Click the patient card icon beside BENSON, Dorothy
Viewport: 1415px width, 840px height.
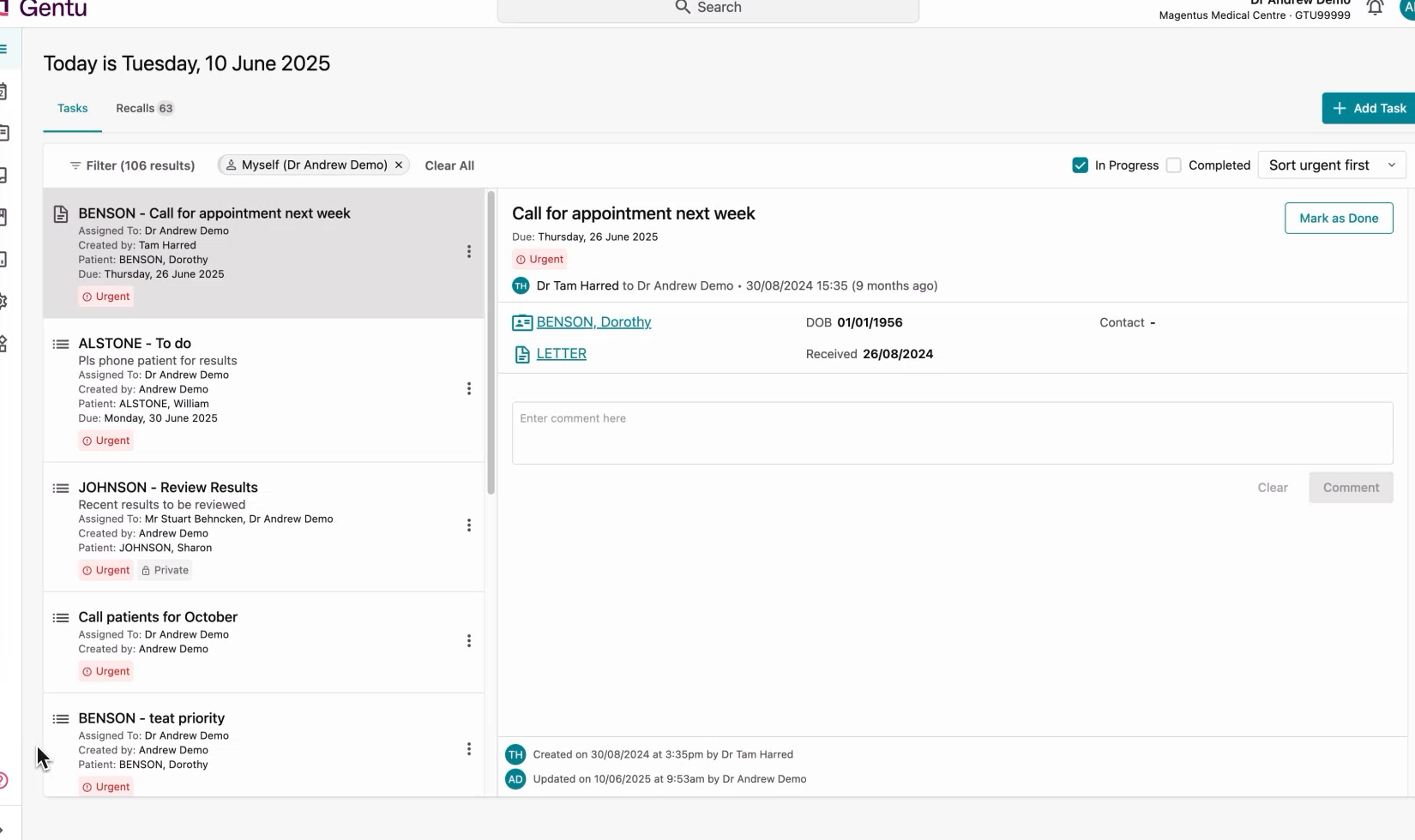[x=522, y=322]
